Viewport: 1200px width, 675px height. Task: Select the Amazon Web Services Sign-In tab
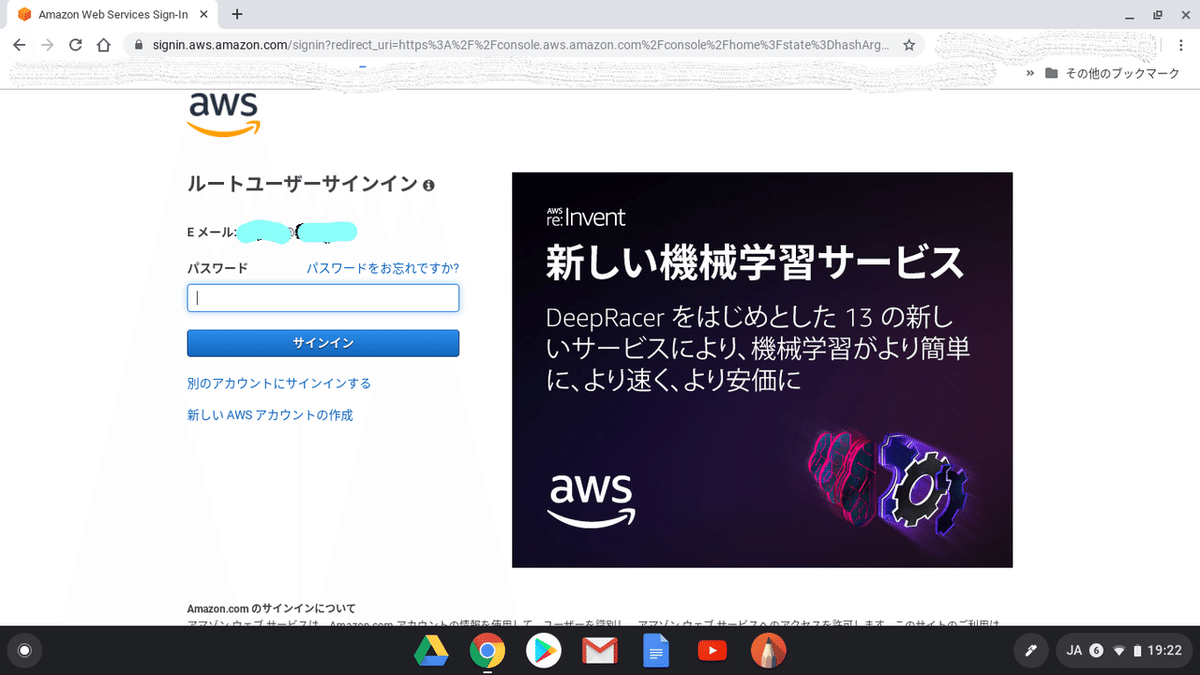click(x=113, y=15)
